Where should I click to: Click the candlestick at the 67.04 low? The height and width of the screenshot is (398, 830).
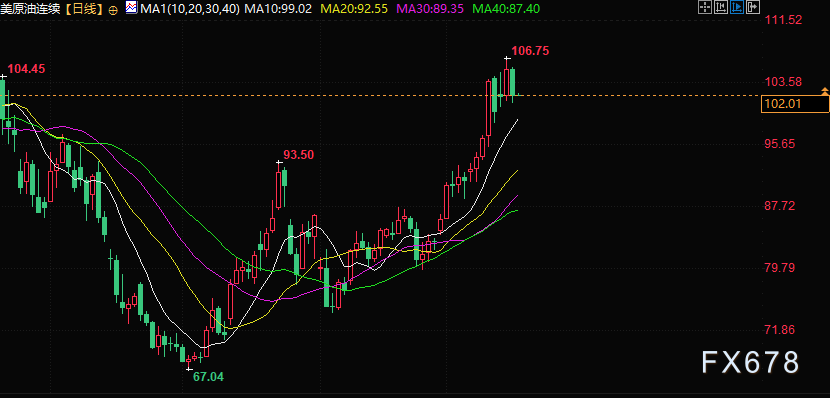(x=188, y=360)
